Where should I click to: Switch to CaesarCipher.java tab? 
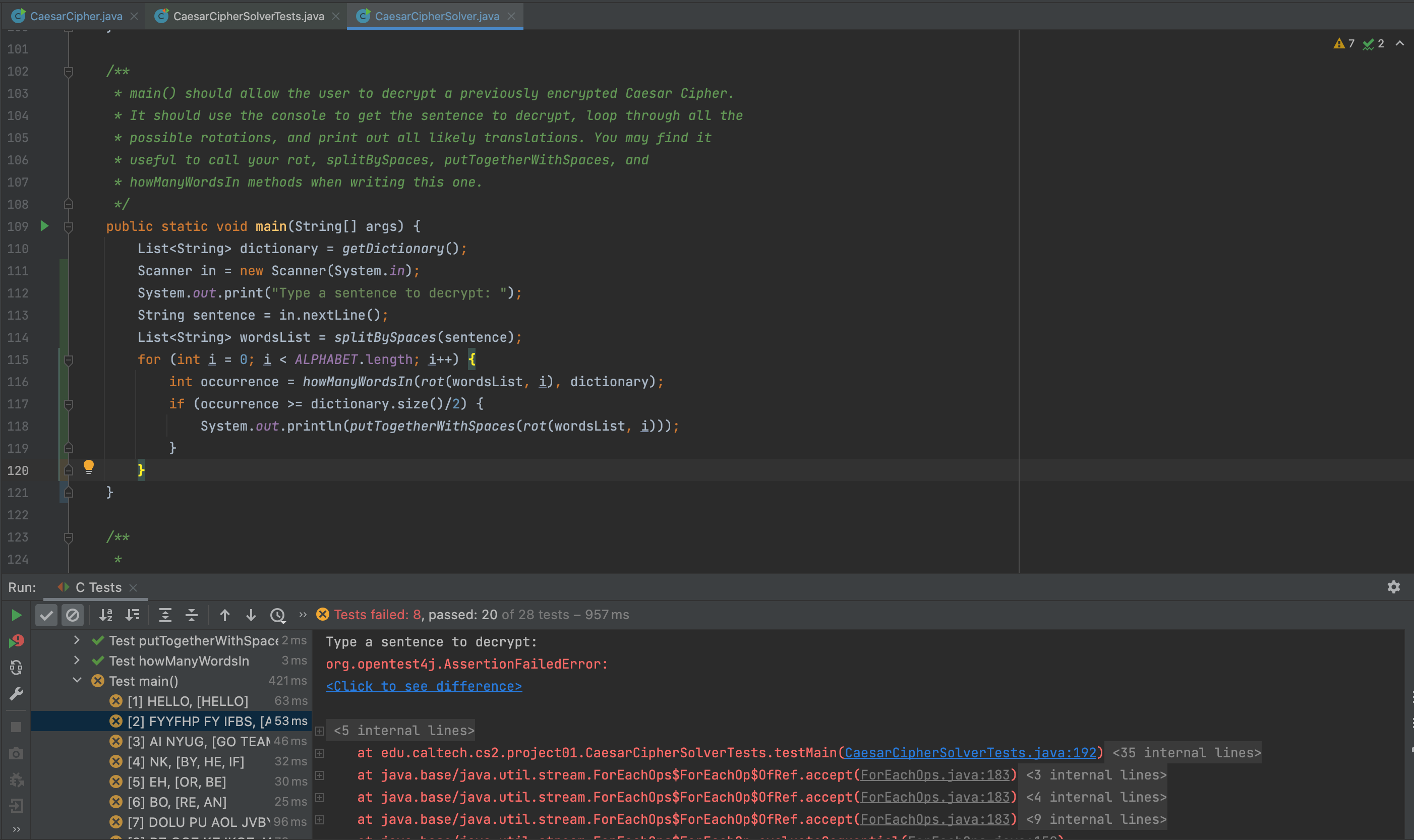(x=76, y=17)
